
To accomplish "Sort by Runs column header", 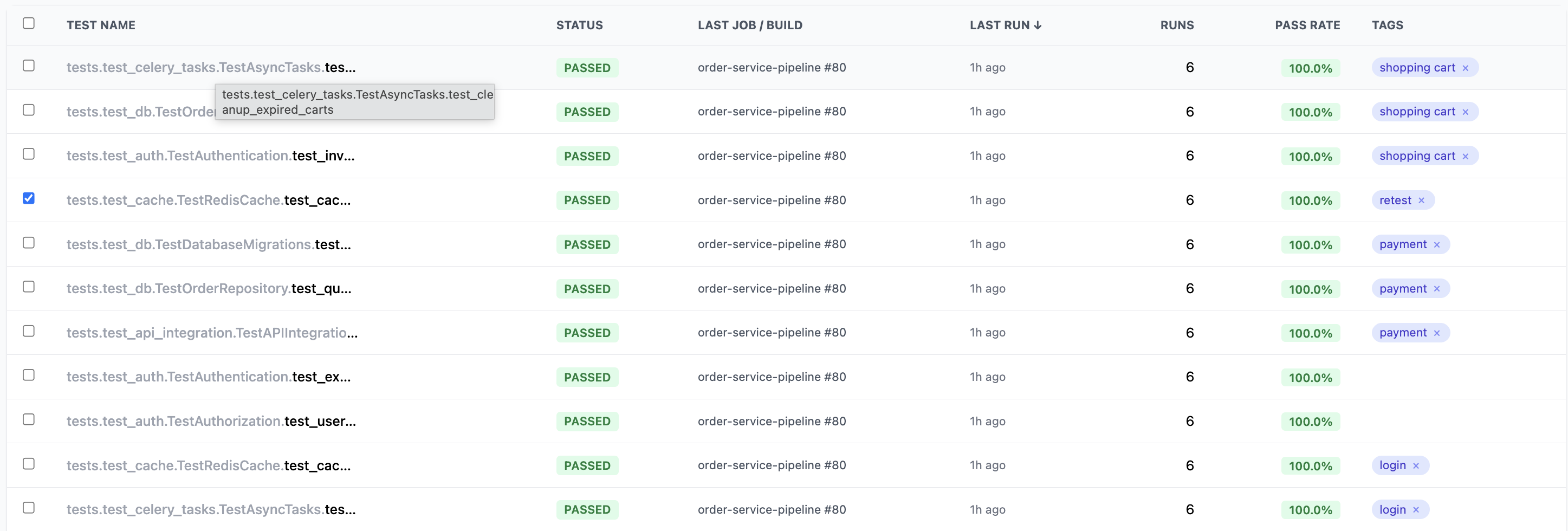I will pos(1177,25).
